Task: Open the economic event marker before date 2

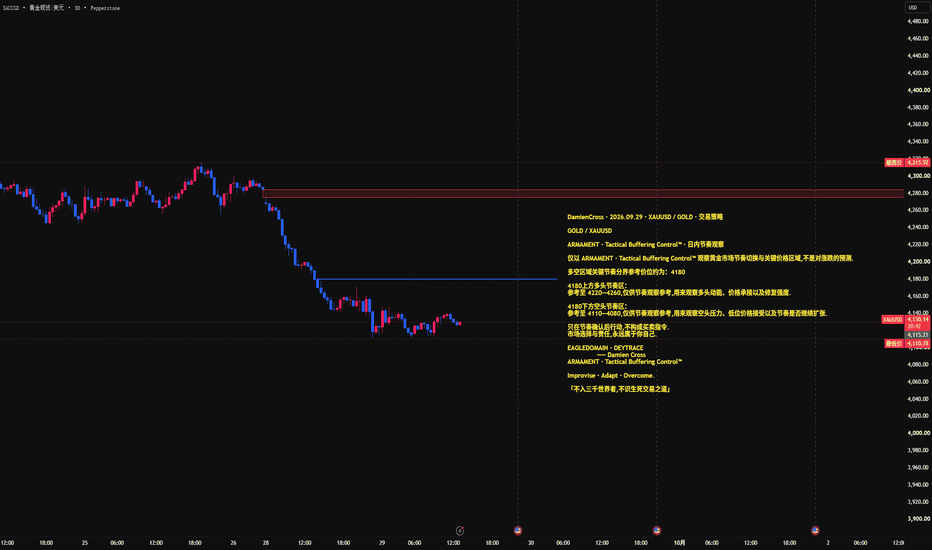Action: 815,530
